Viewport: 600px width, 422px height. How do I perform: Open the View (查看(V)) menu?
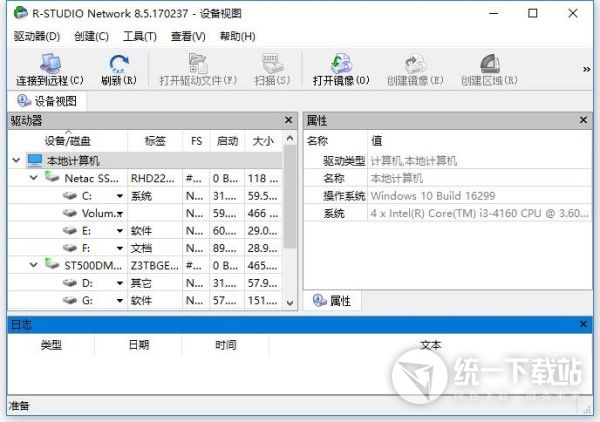pyautogui.click(x=188, y=36)
